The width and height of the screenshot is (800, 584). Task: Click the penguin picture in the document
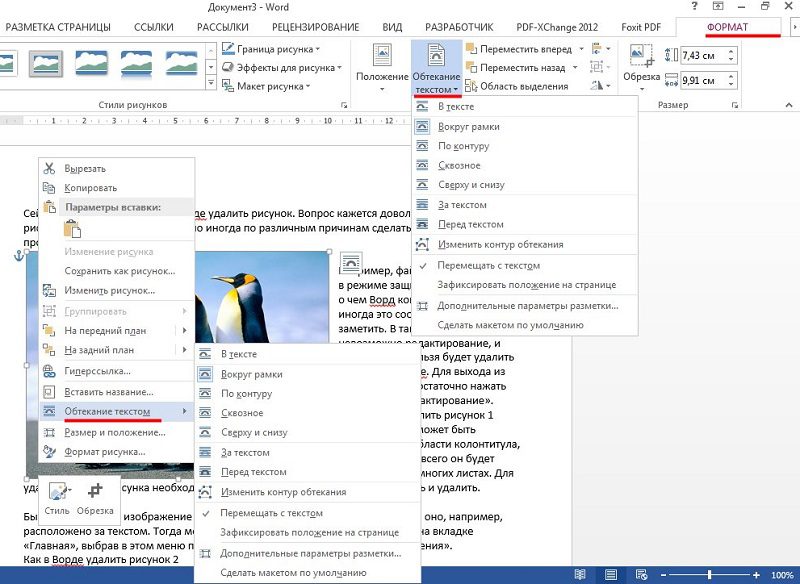point(263,296)
